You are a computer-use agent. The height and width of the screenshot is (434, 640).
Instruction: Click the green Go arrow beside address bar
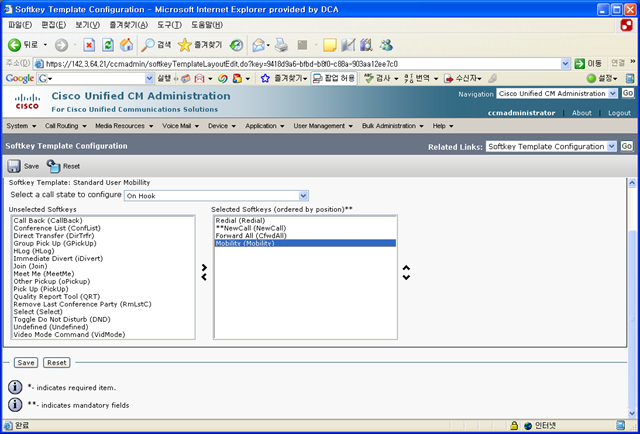point(580,64)
